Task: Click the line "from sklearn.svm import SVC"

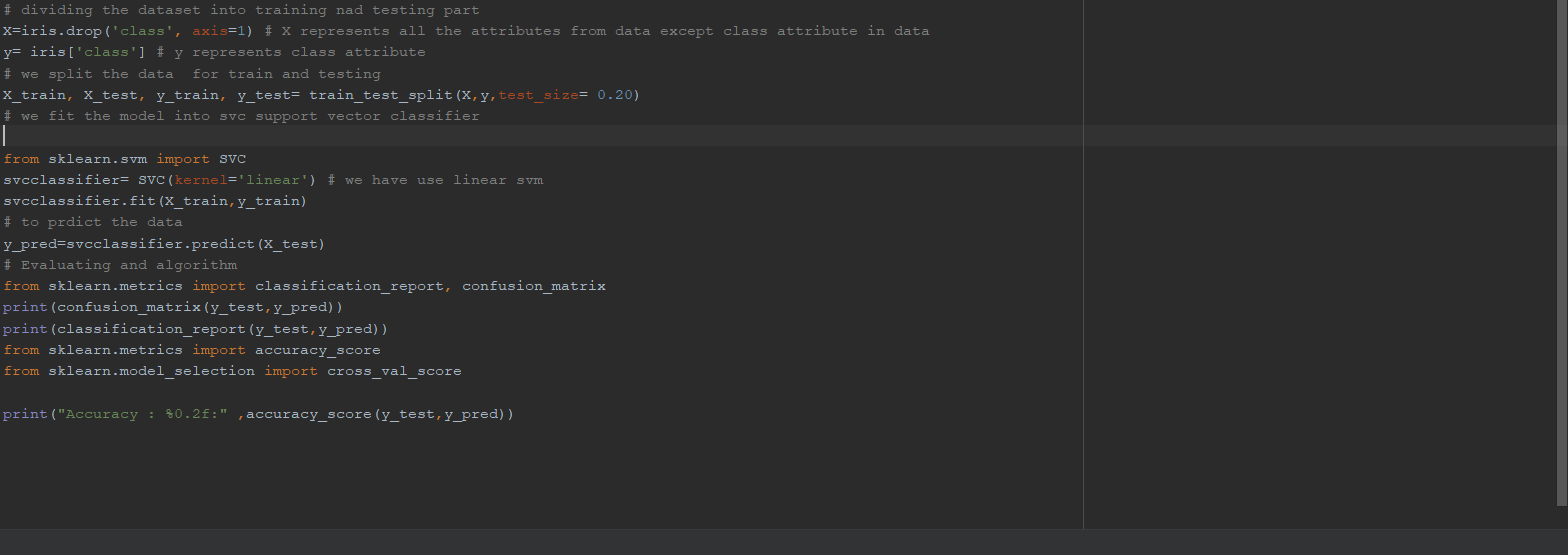Action: [x=124, y=159]
